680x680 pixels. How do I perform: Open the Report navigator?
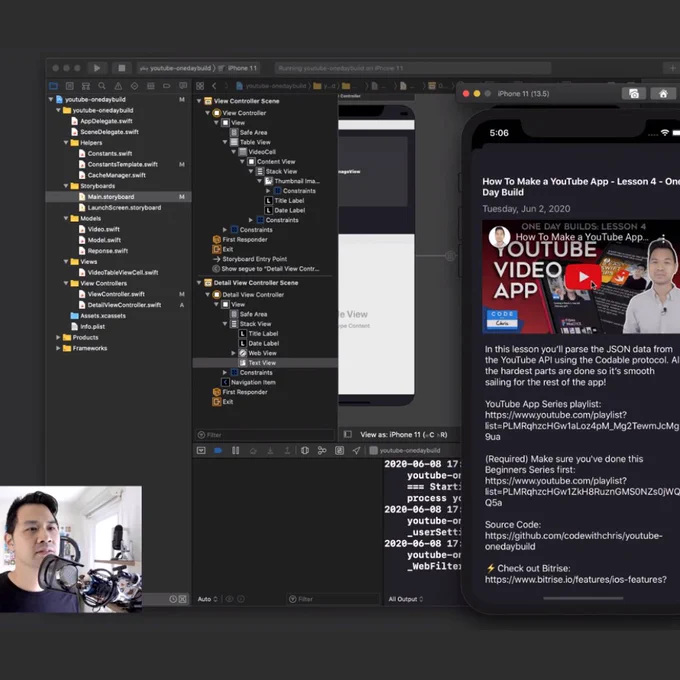click(x=183, y=86)
